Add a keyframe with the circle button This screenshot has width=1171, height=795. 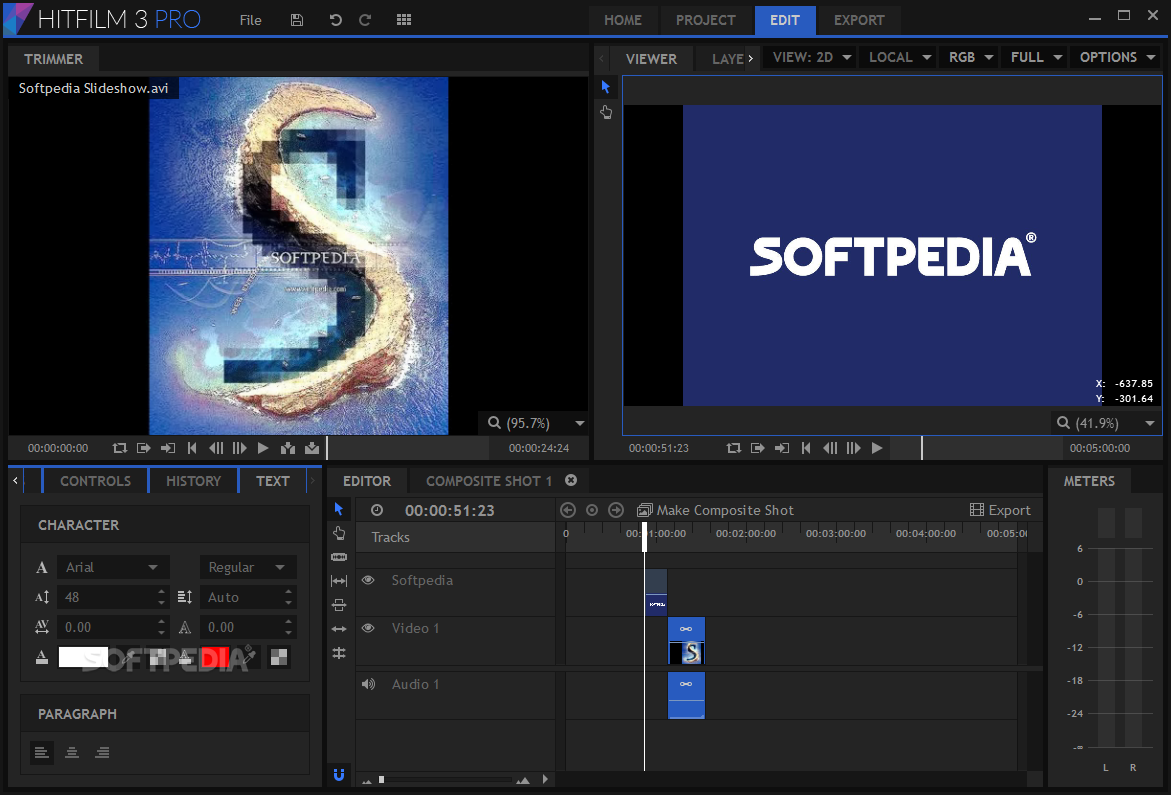click(592, 510)
